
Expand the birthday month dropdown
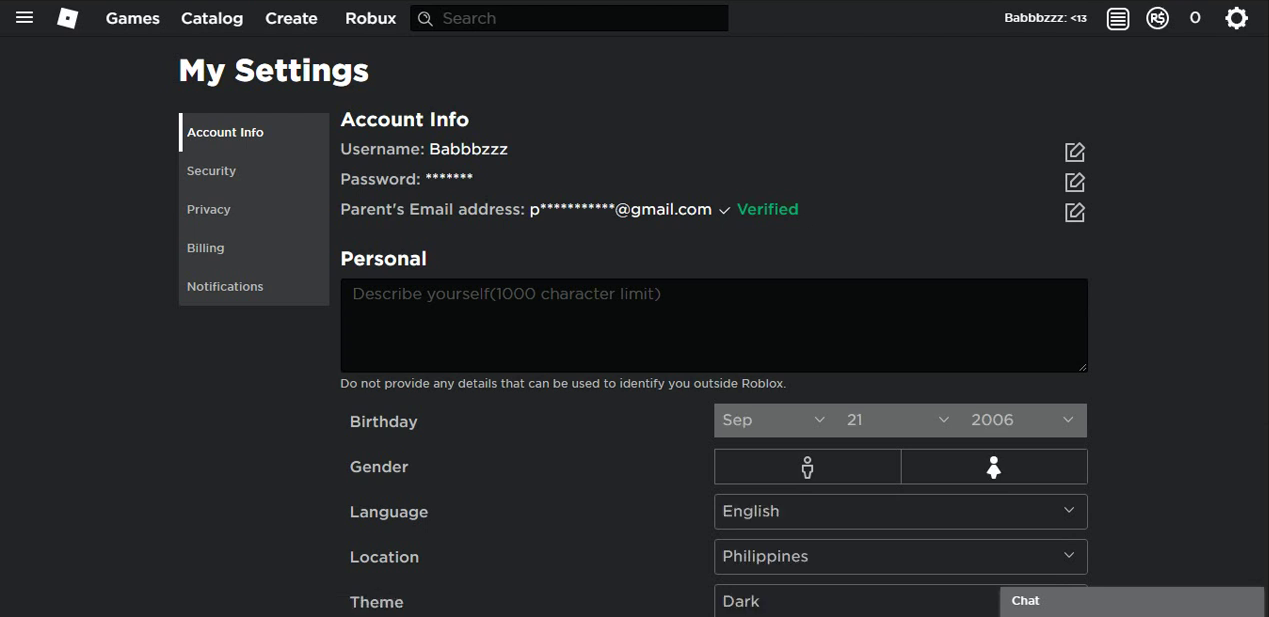pyautogui.click(x=775, y=420)
